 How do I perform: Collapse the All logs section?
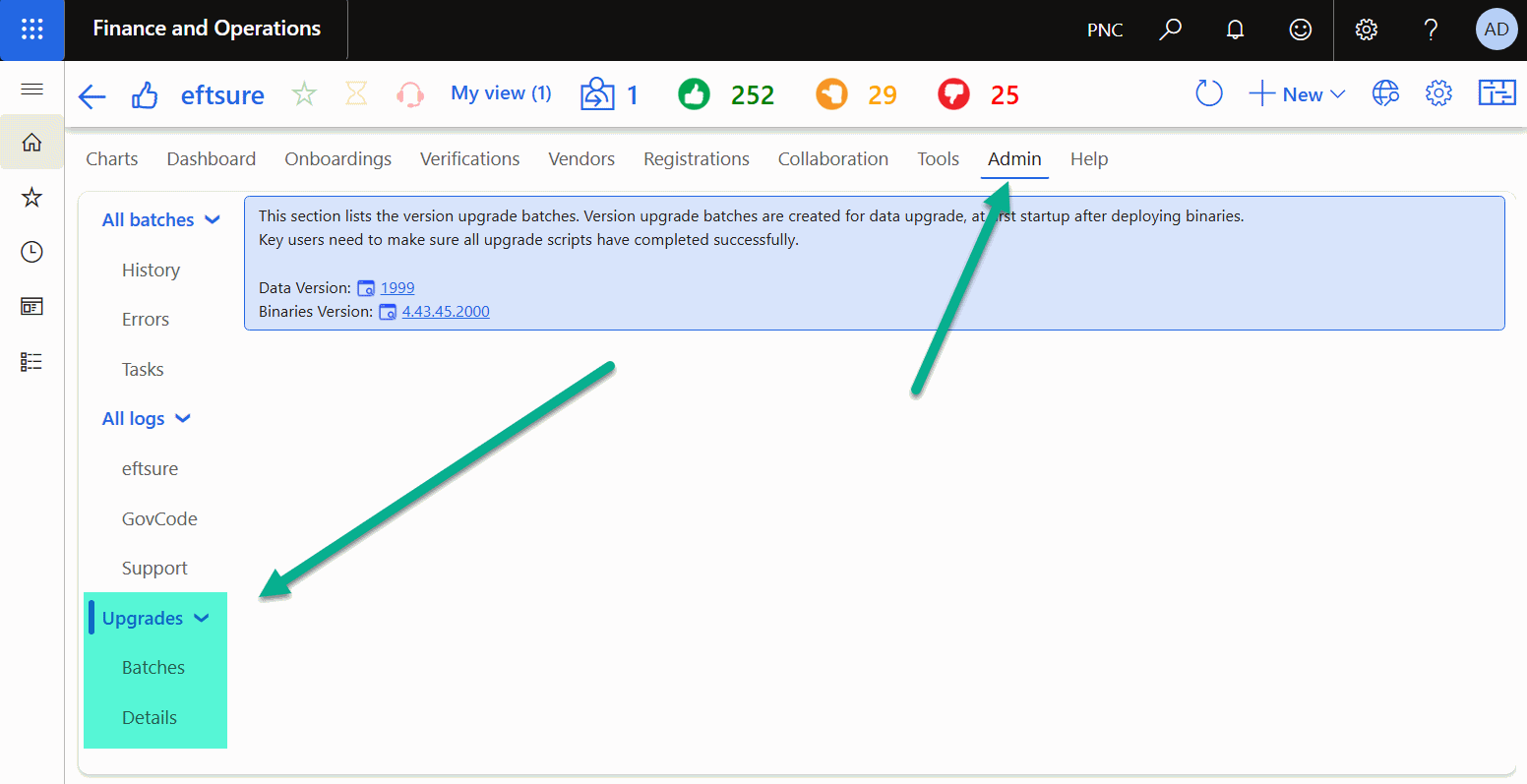183,419
